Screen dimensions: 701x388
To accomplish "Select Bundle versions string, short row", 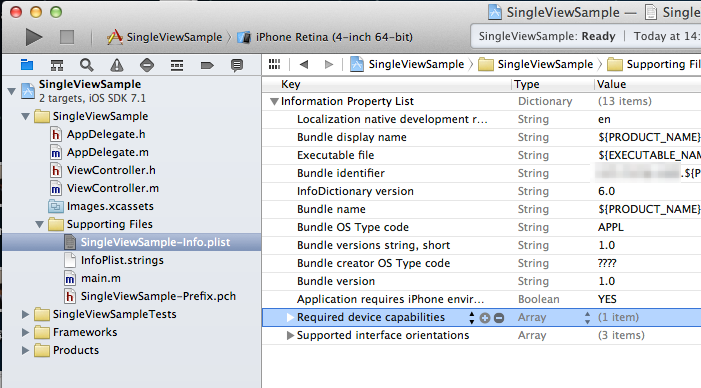I will (x=481, y=245).
